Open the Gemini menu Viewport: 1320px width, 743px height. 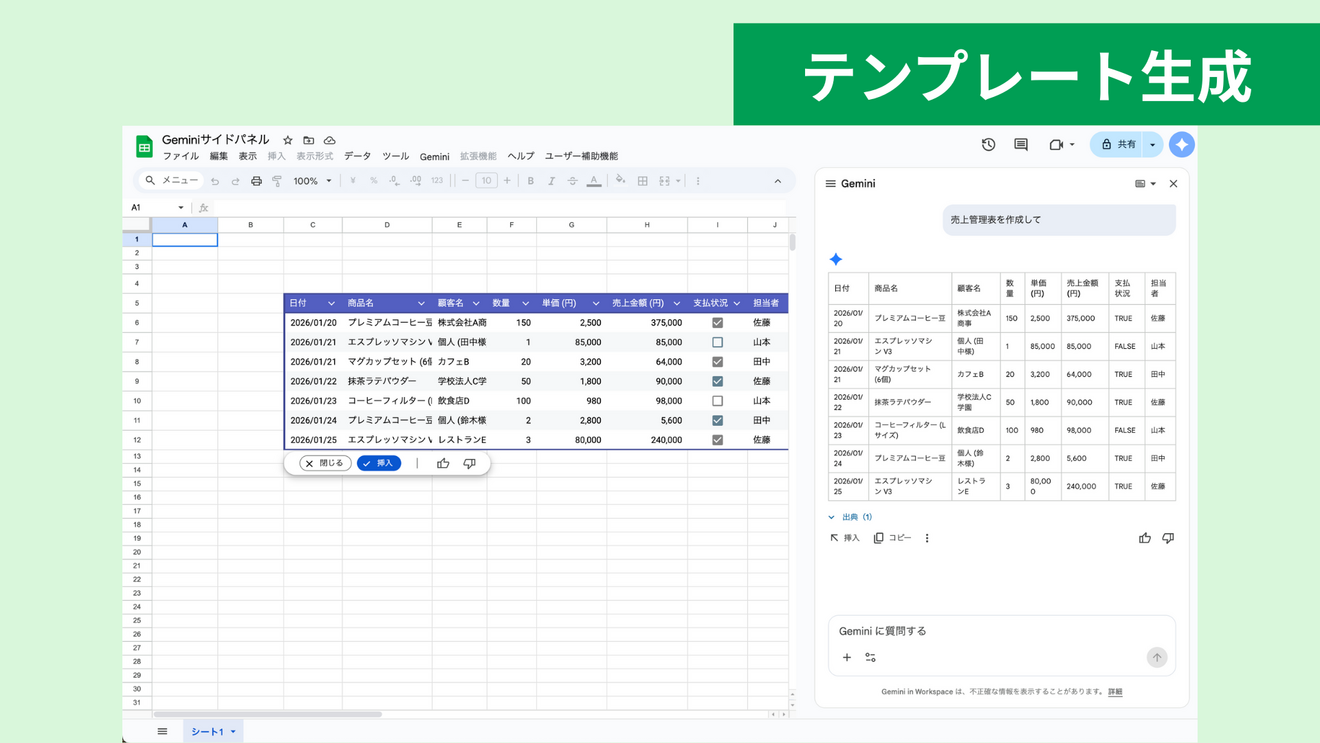click(x=434, y=157)
